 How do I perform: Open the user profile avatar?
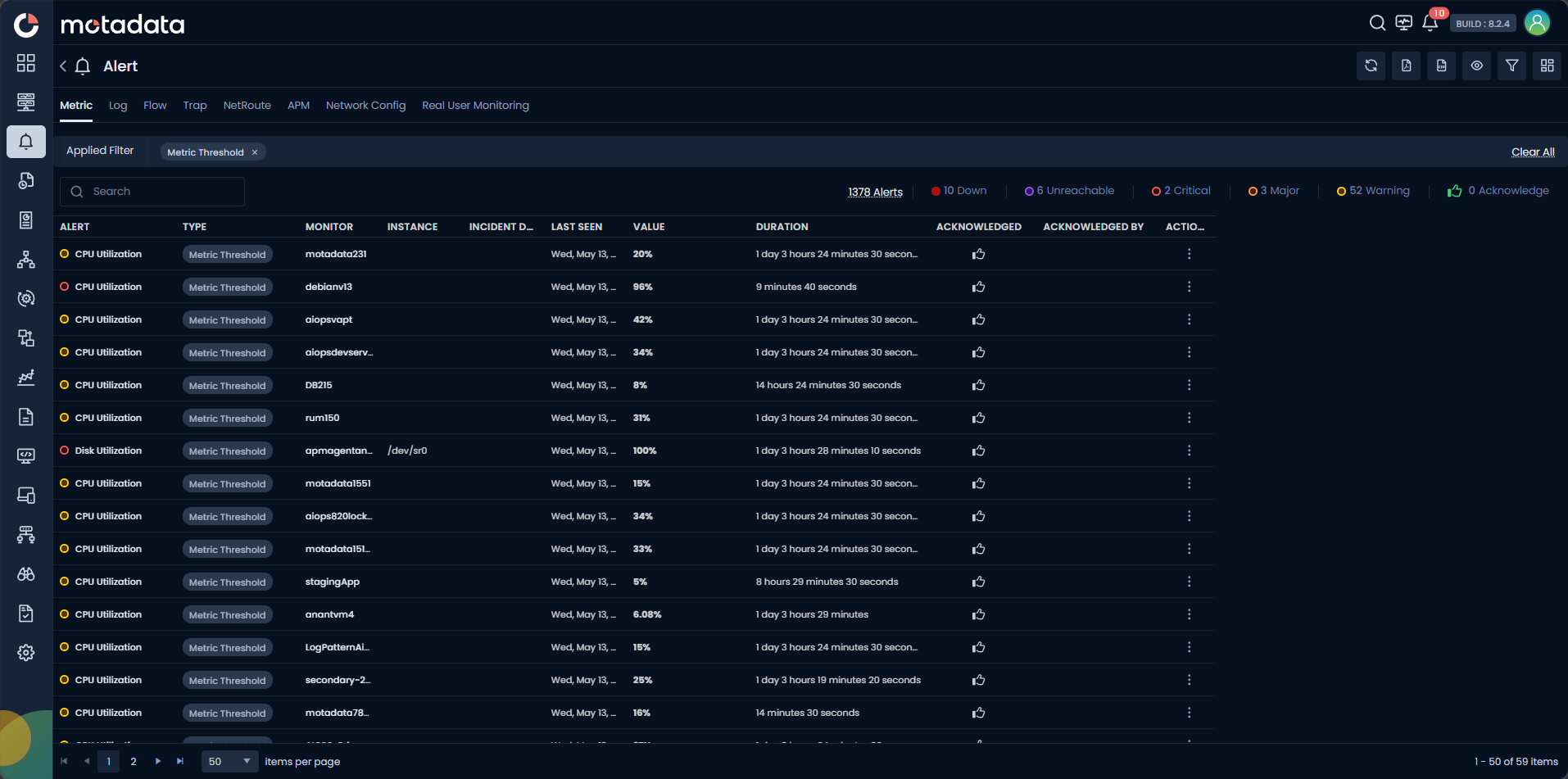(x=1537, y=23)
